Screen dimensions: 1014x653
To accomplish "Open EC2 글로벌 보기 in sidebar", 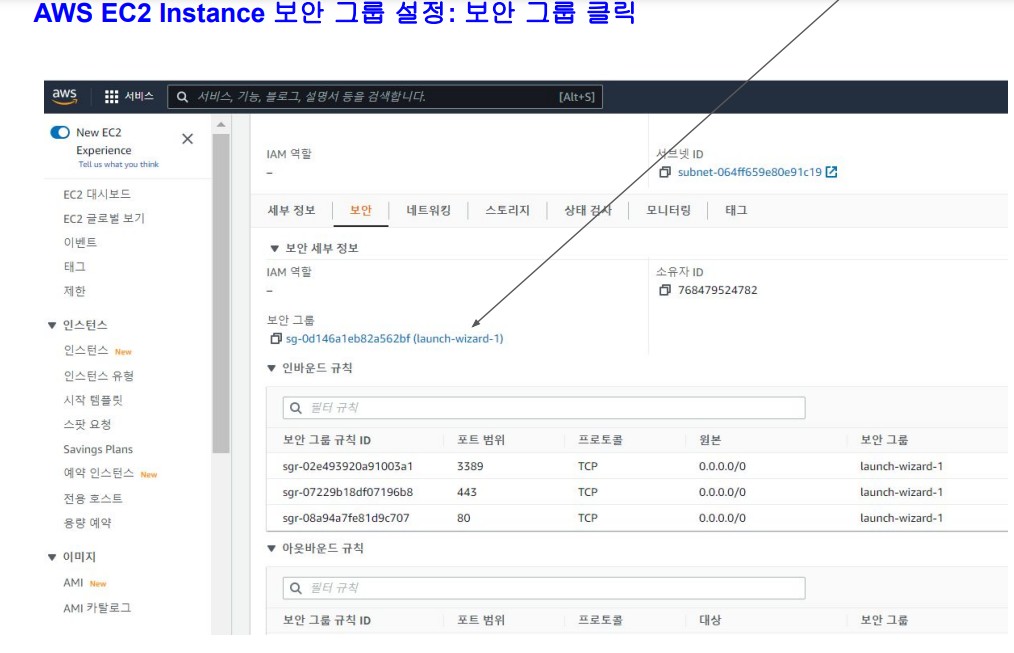I will 104,219.
